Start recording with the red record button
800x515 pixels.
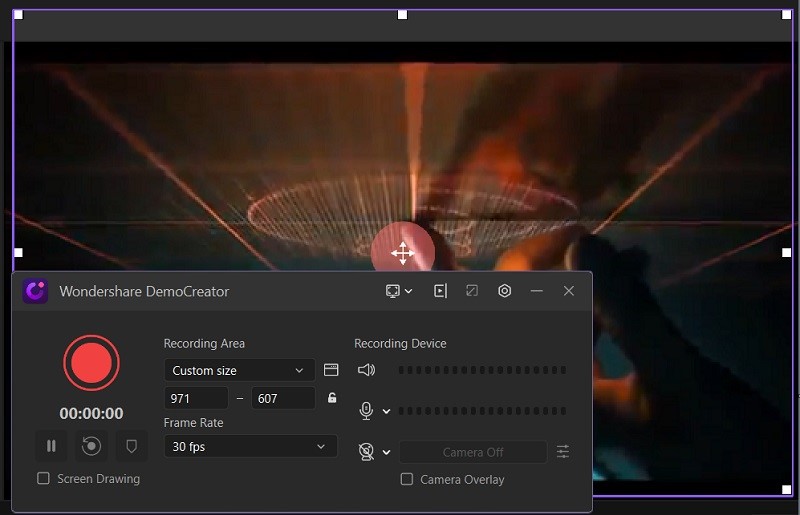(91, 363)
